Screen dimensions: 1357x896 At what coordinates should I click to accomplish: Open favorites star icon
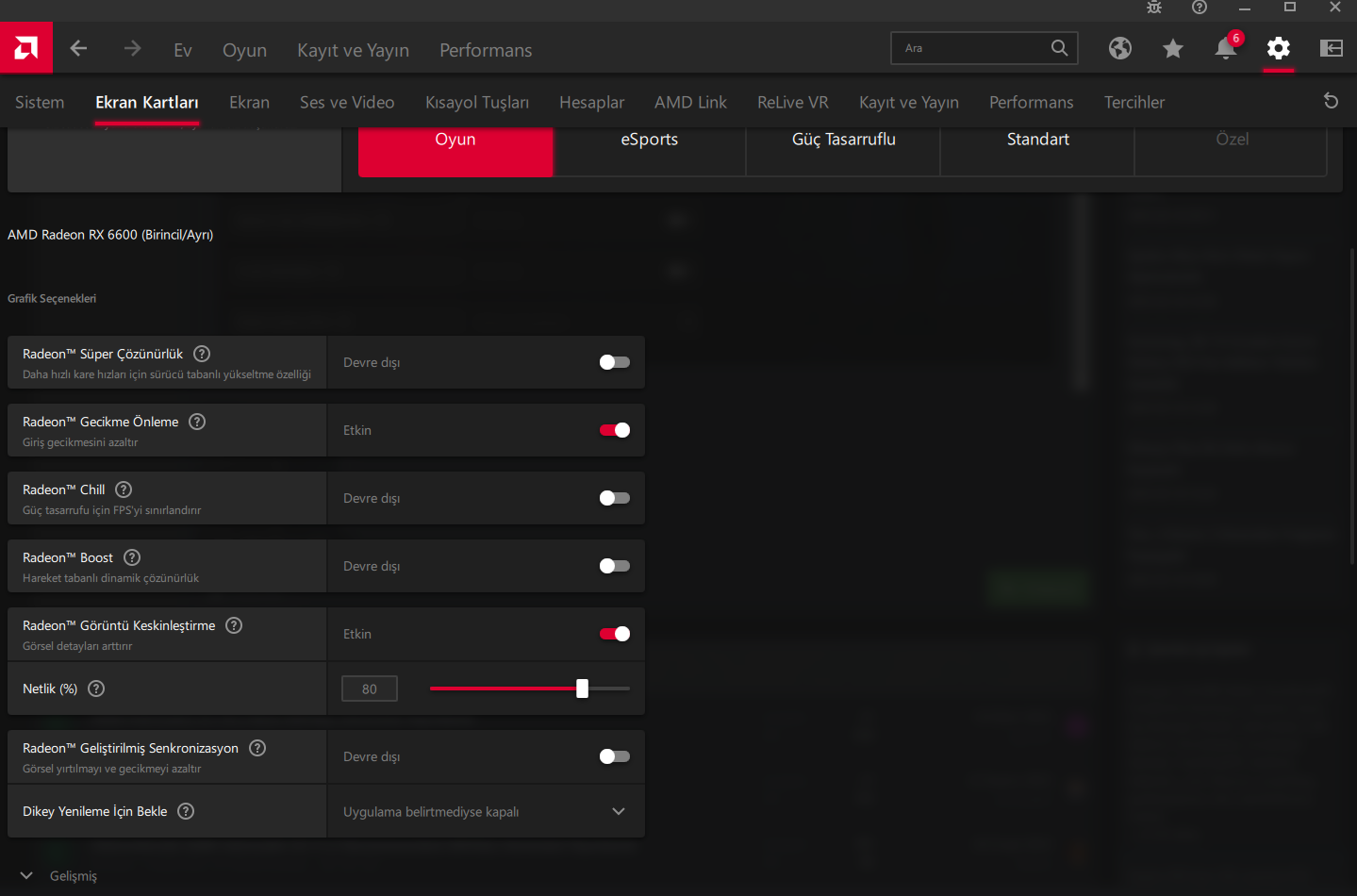click(x=1173, y=48)
